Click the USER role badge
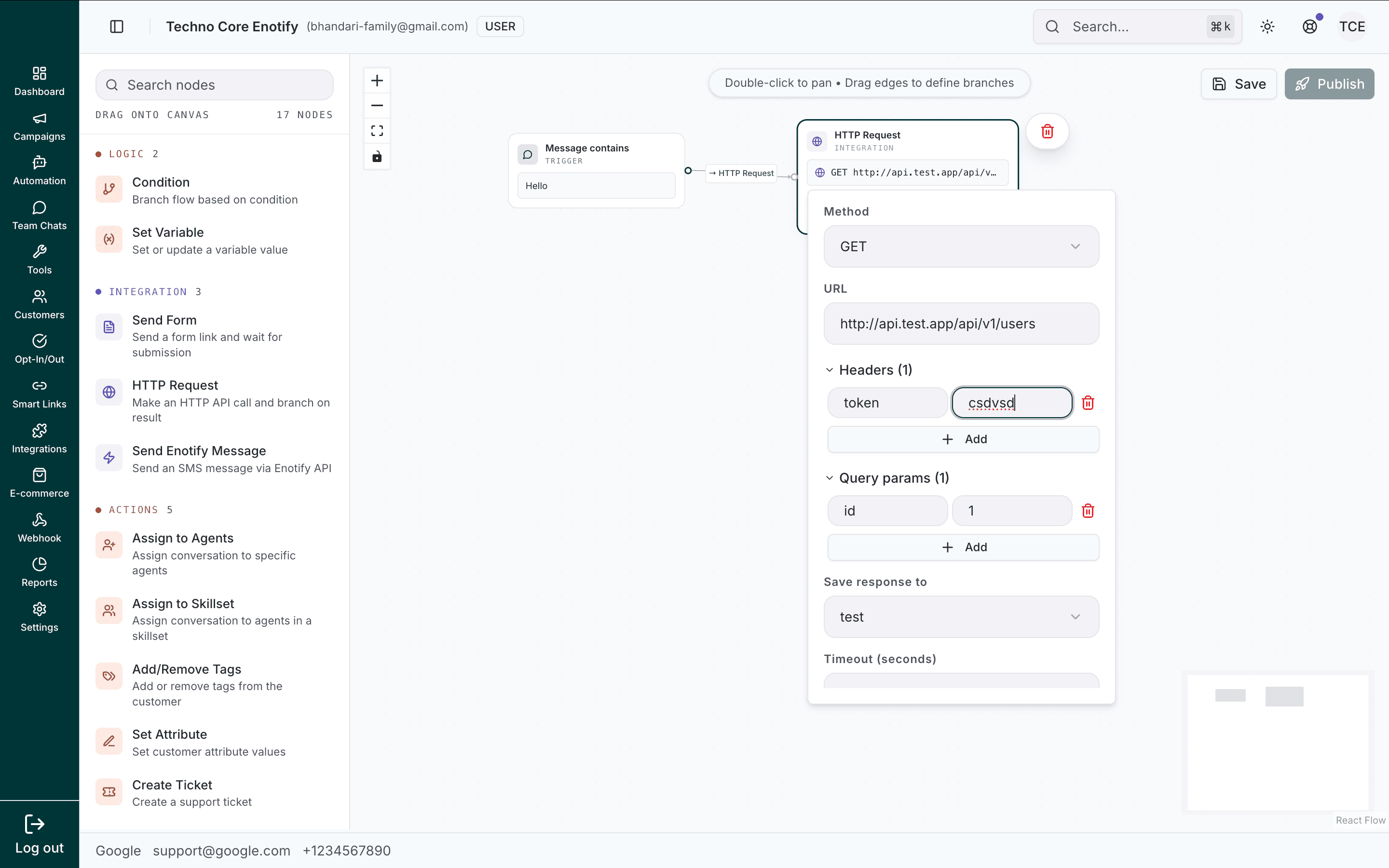This screenshot has height=868, width=1389. click(500, 27)
